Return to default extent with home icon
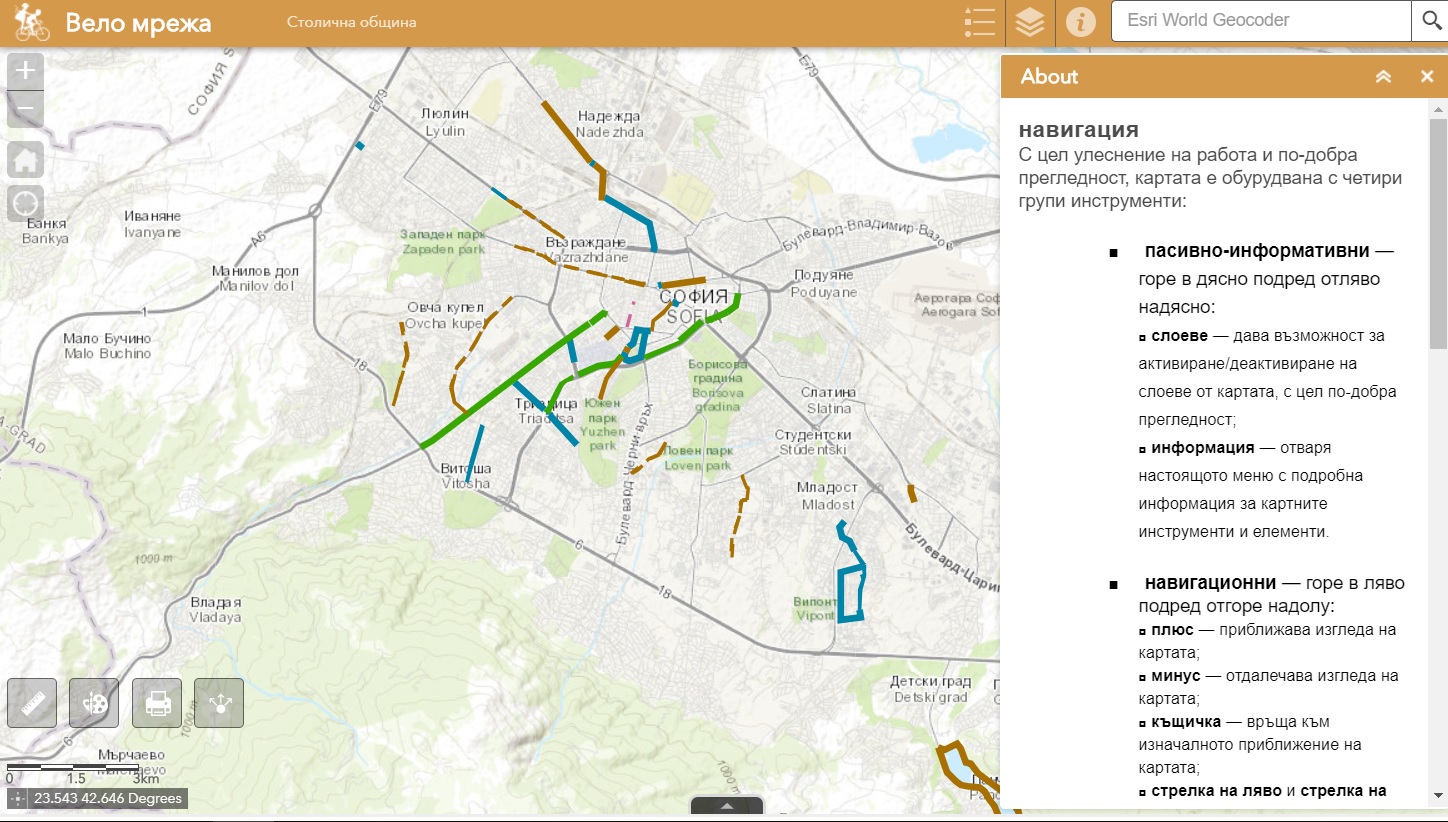The image size is (1448, 822). (26, 159)
